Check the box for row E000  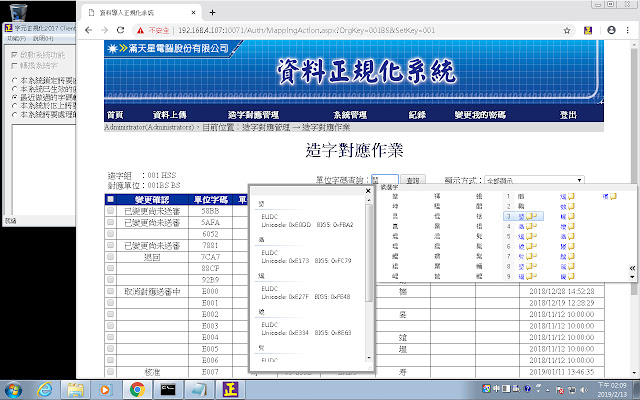click(110, 290)
